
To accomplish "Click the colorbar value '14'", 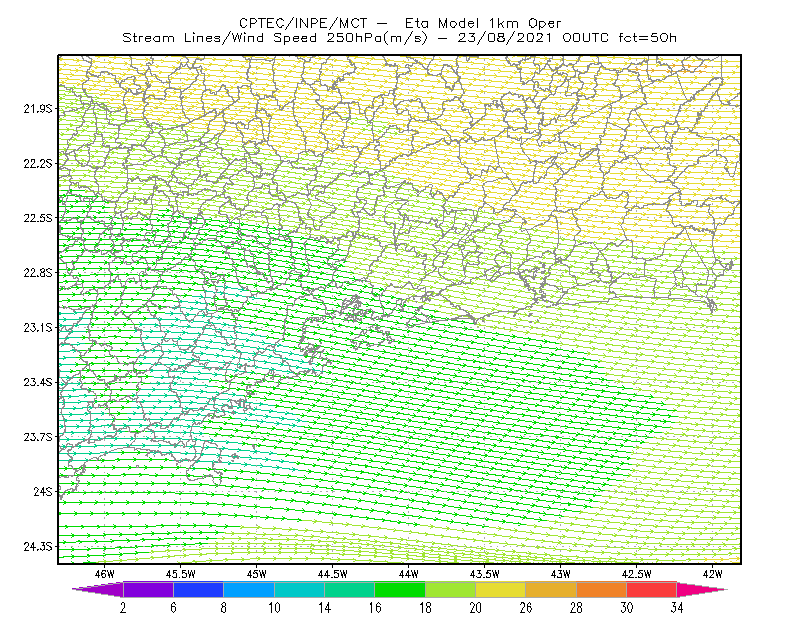I will [x=324, y=608].
